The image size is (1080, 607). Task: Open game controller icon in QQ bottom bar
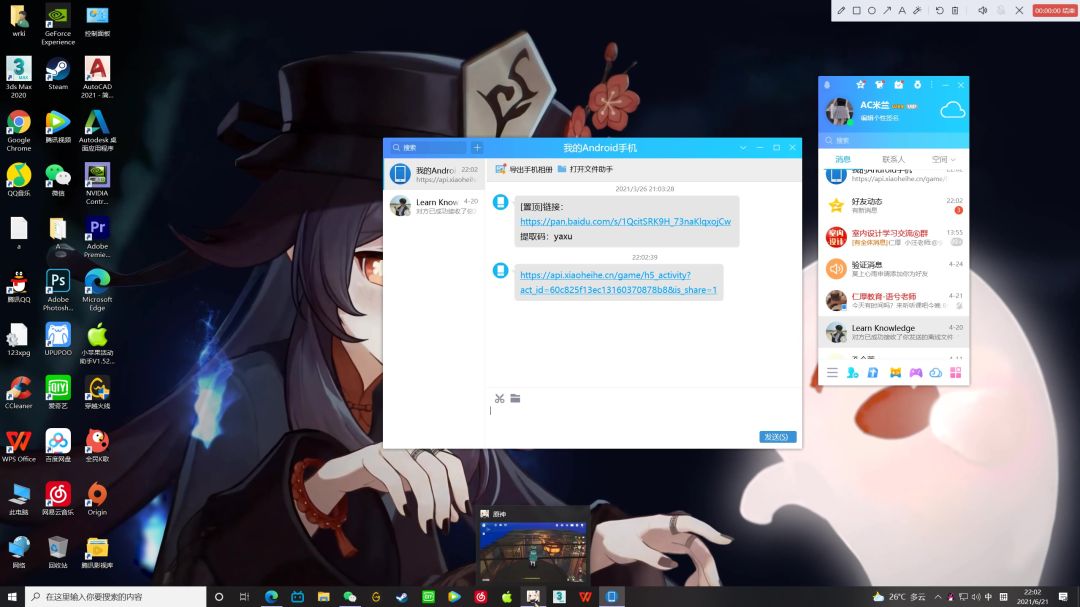pos(915,373)
